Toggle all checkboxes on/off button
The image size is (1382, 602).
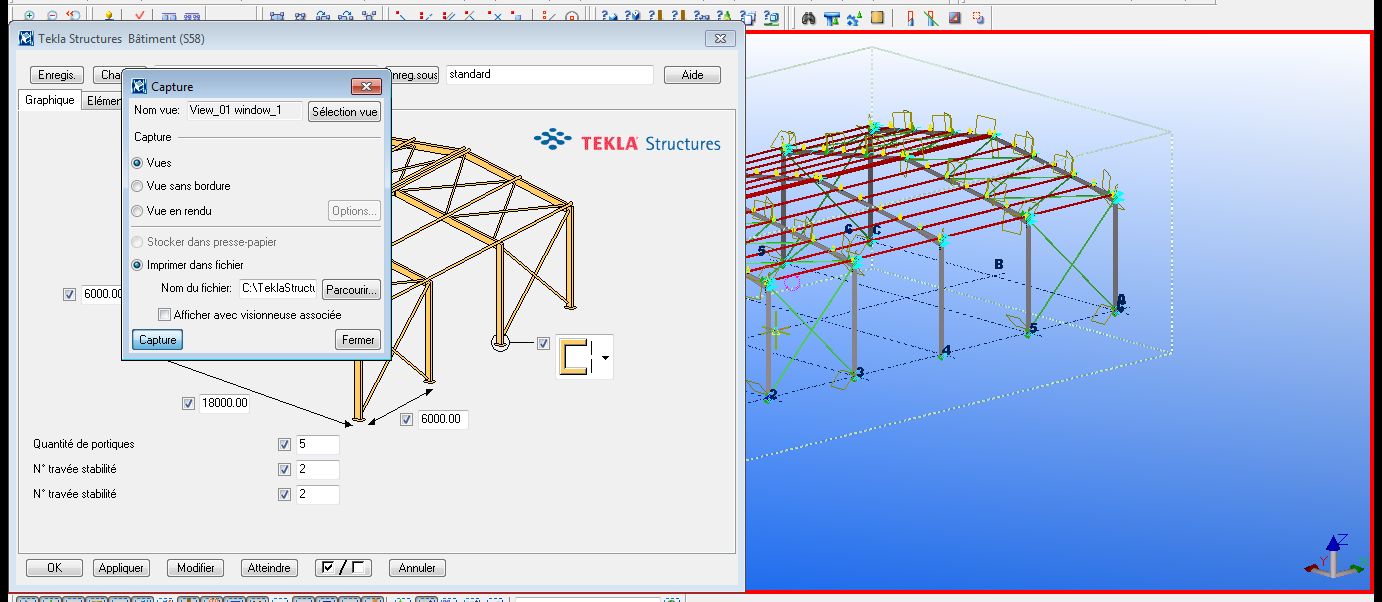pyautogui.click(x=343, y=568)
